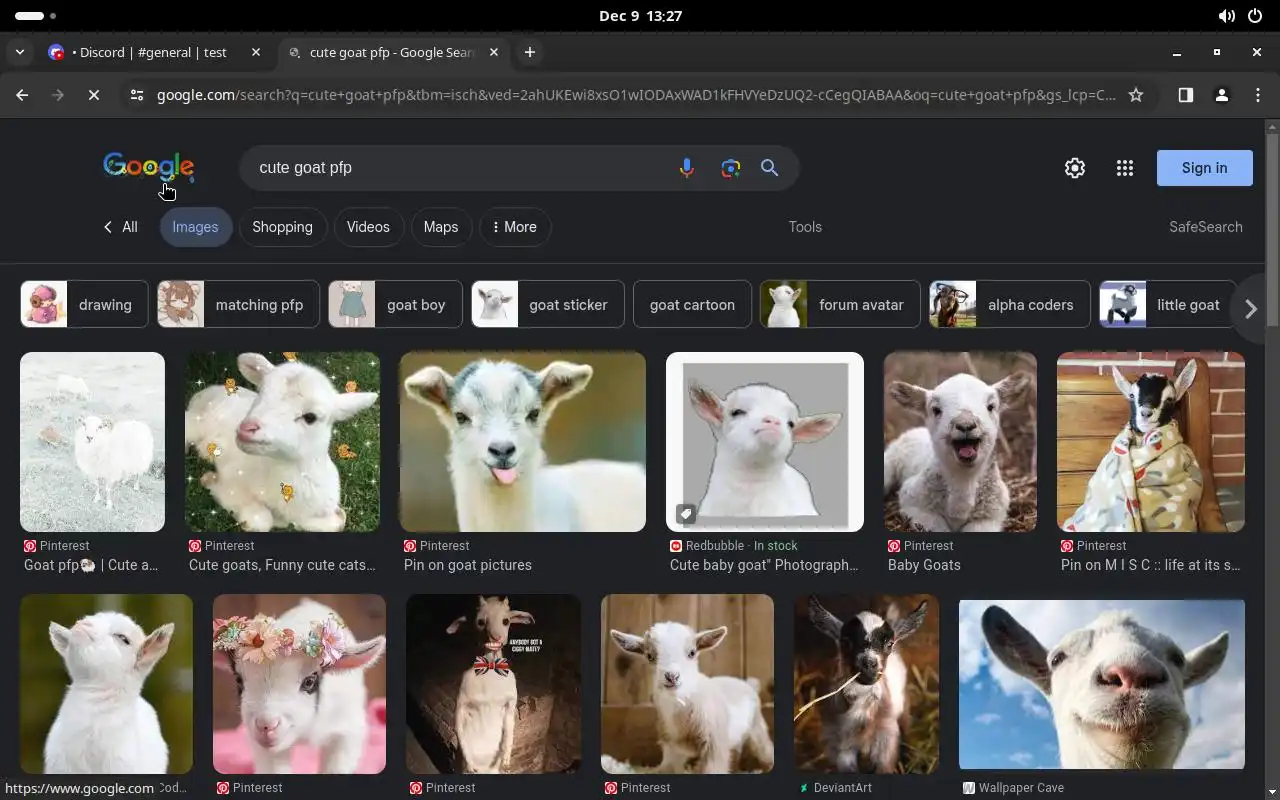Open the Chrome profile menu

(1221, 95)
